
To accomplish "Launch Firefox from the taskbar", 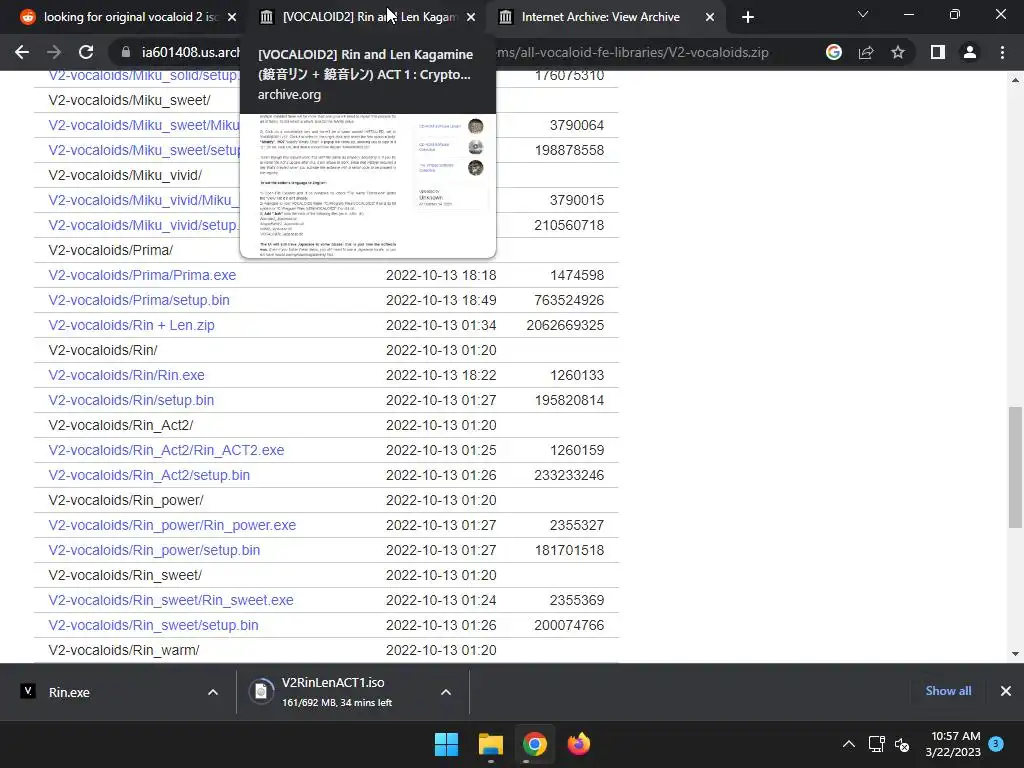I will (x=578, y=744).
